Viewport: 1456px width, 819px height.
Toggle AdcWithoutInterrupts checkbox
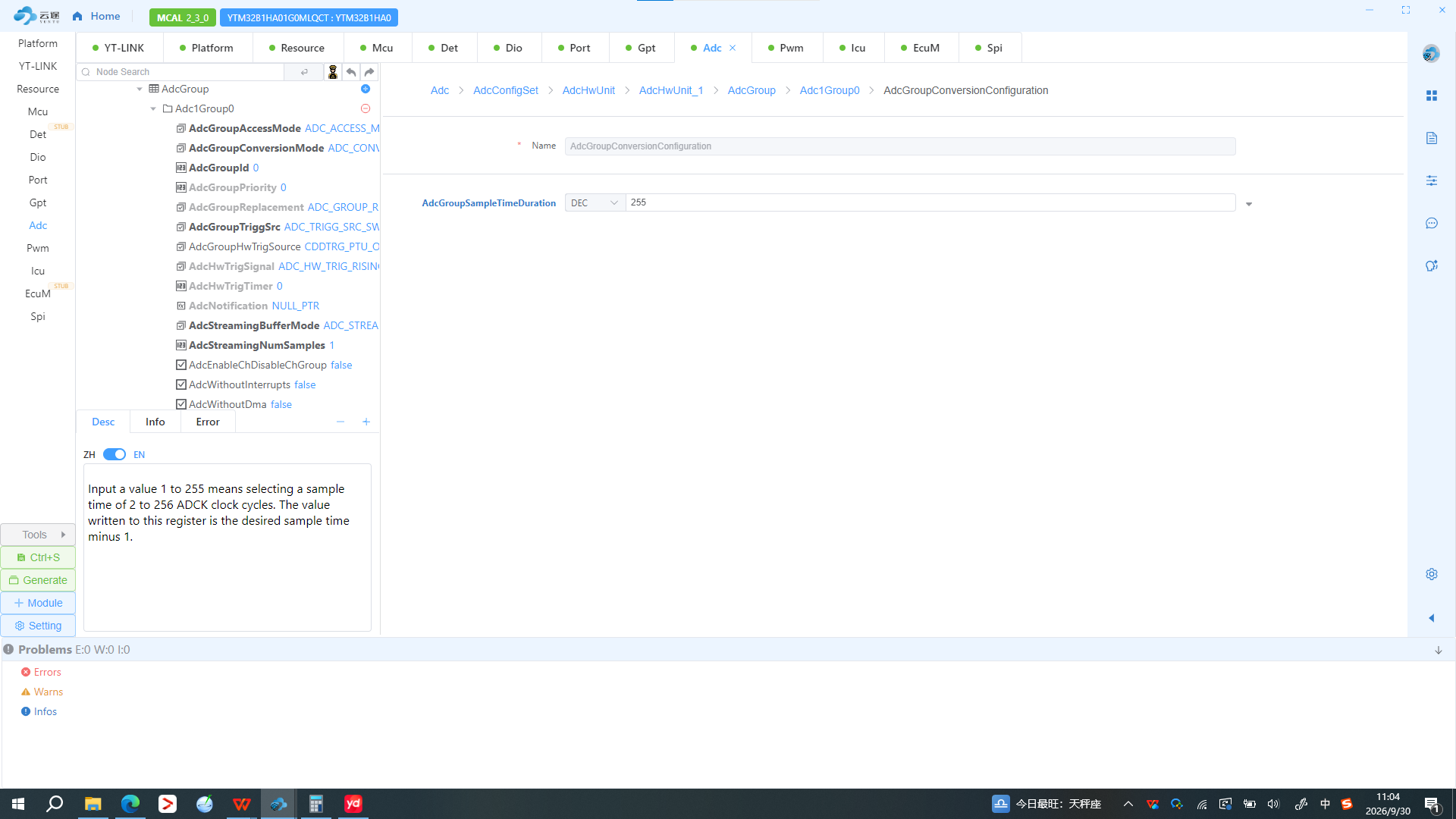(x=181, y=384)
